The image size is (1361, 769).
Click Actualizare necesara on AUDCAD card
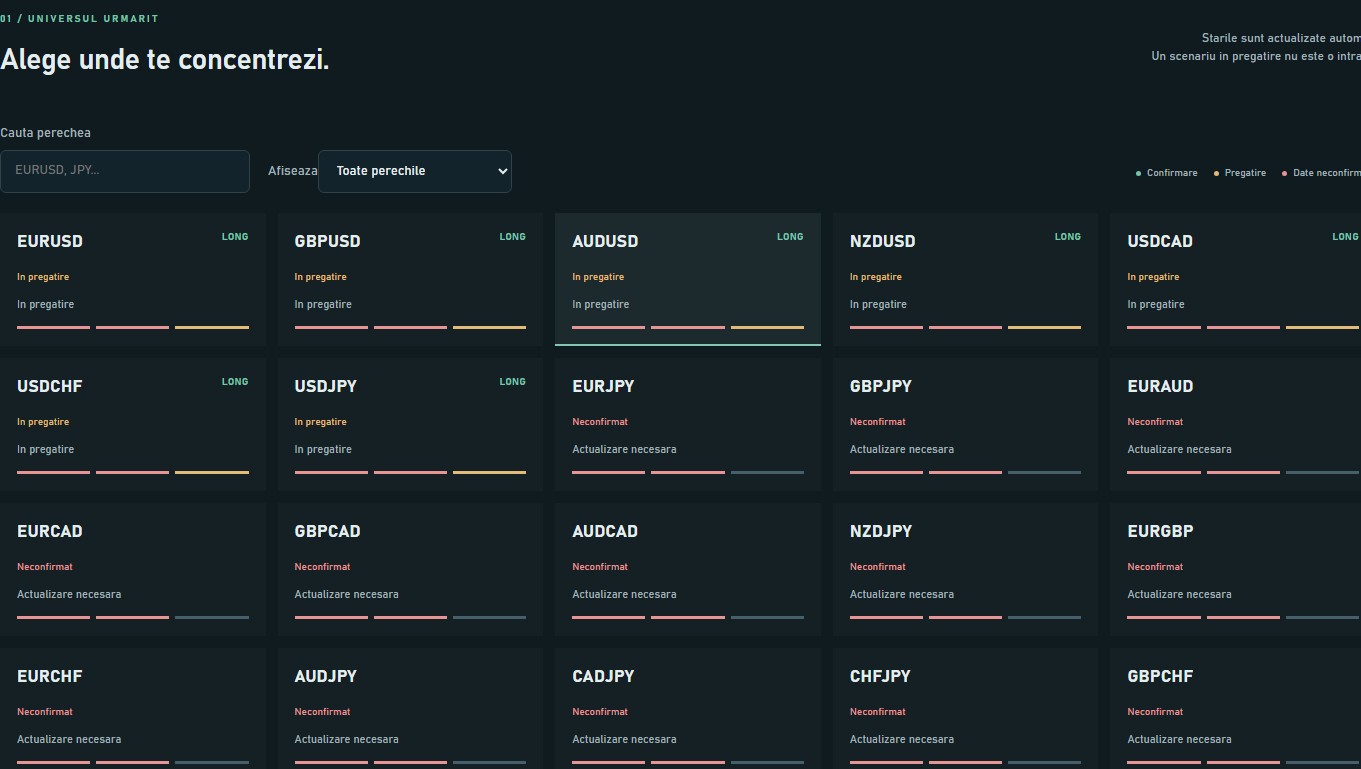pyautogui.click(x=624, y=595)
